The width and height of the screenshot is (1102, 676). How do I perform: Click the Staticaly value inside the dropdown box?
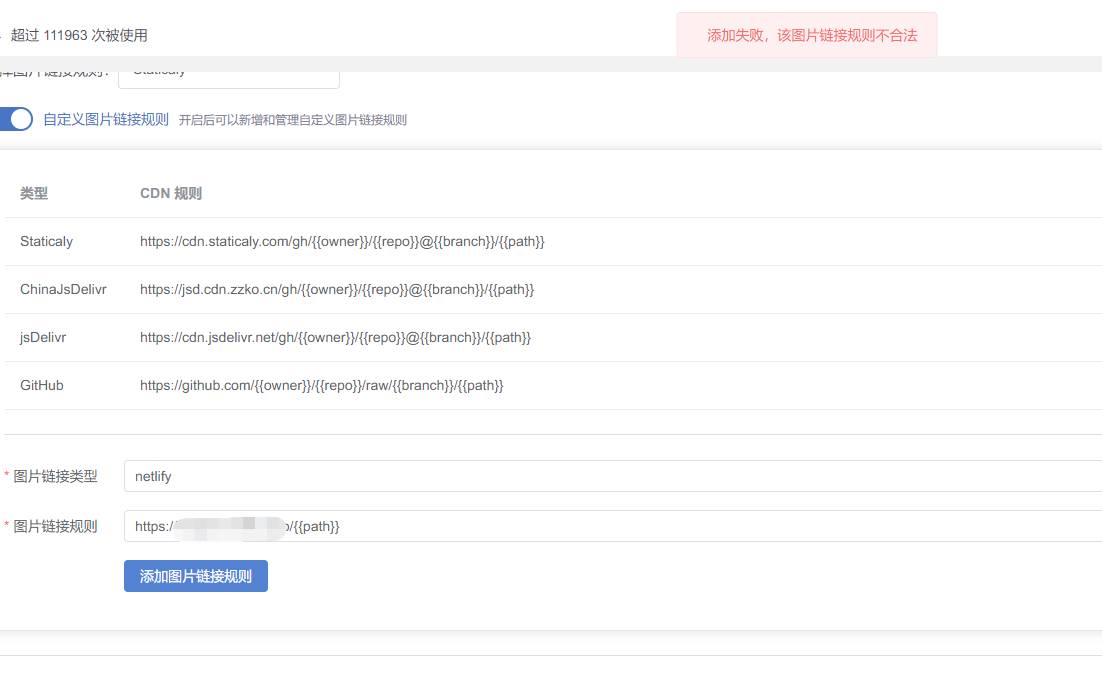pos(160,69)
